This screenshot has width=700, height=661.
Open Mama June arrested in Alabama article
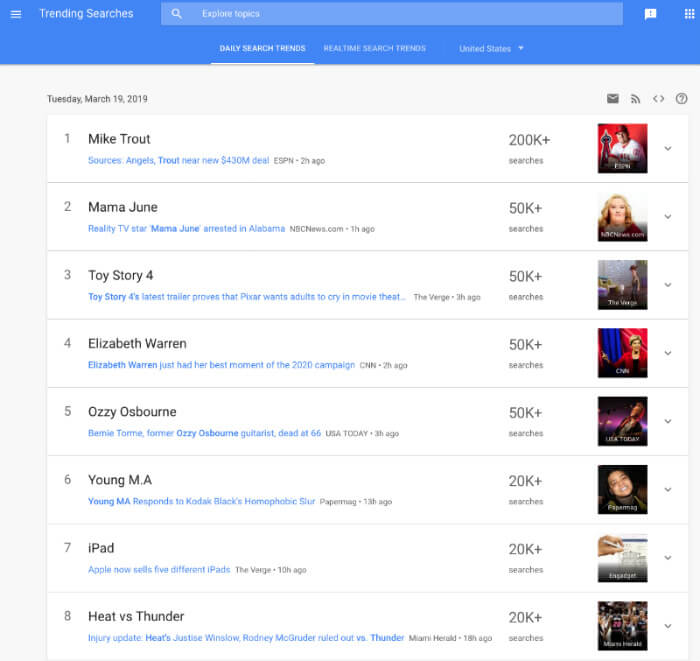click(x=187, y=229)
